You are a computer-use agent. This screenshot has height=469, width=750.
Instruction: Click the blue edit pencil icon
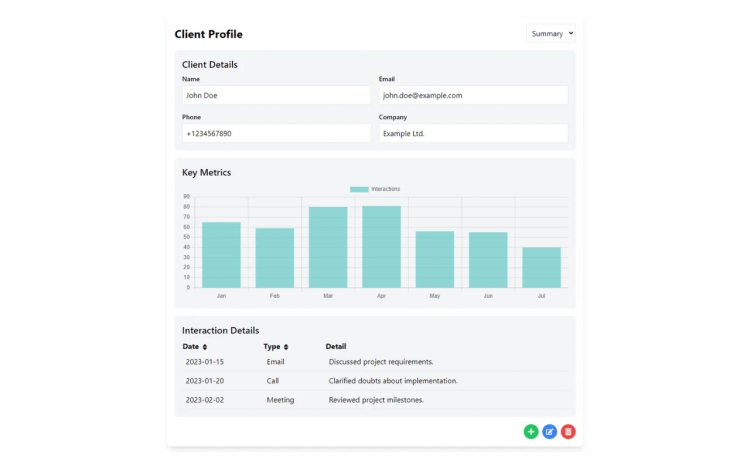(x=549, y=432)
